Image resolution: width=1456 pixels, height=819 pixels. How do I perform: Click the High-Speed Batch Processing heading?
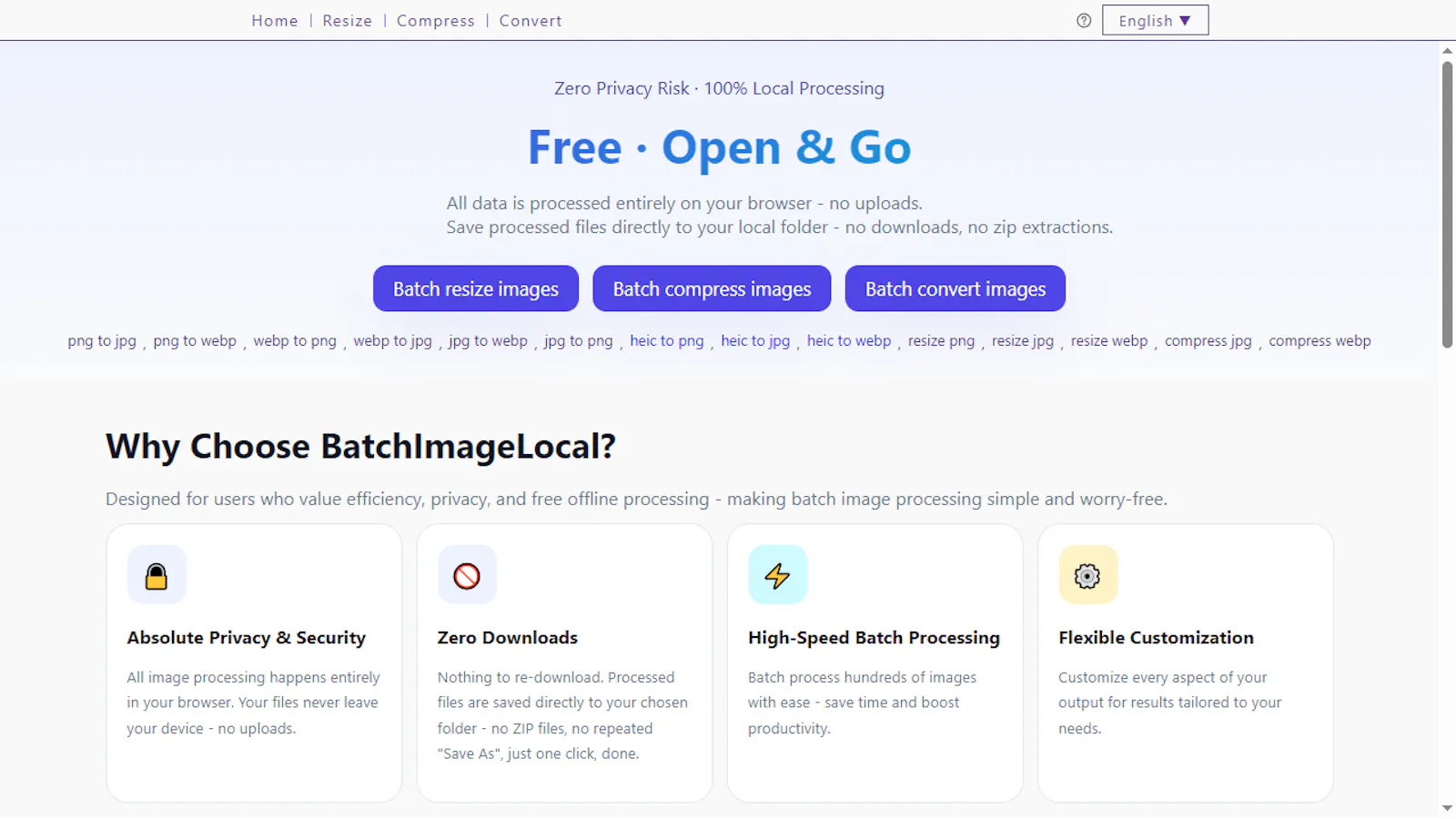coord(874,638)
